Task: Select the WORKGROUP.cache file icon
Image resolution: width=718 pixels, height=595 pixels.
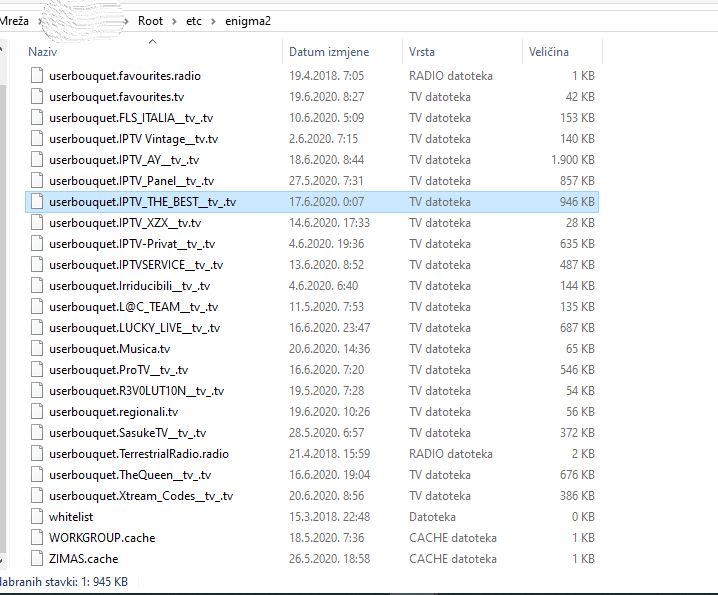Action: point(38,538)
